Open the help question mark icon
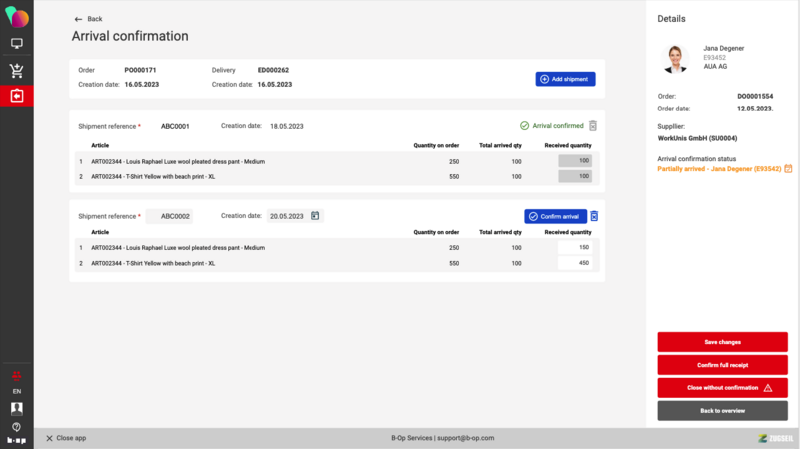Viewport: 800px width, 449px height. click(x=17, y=427)
